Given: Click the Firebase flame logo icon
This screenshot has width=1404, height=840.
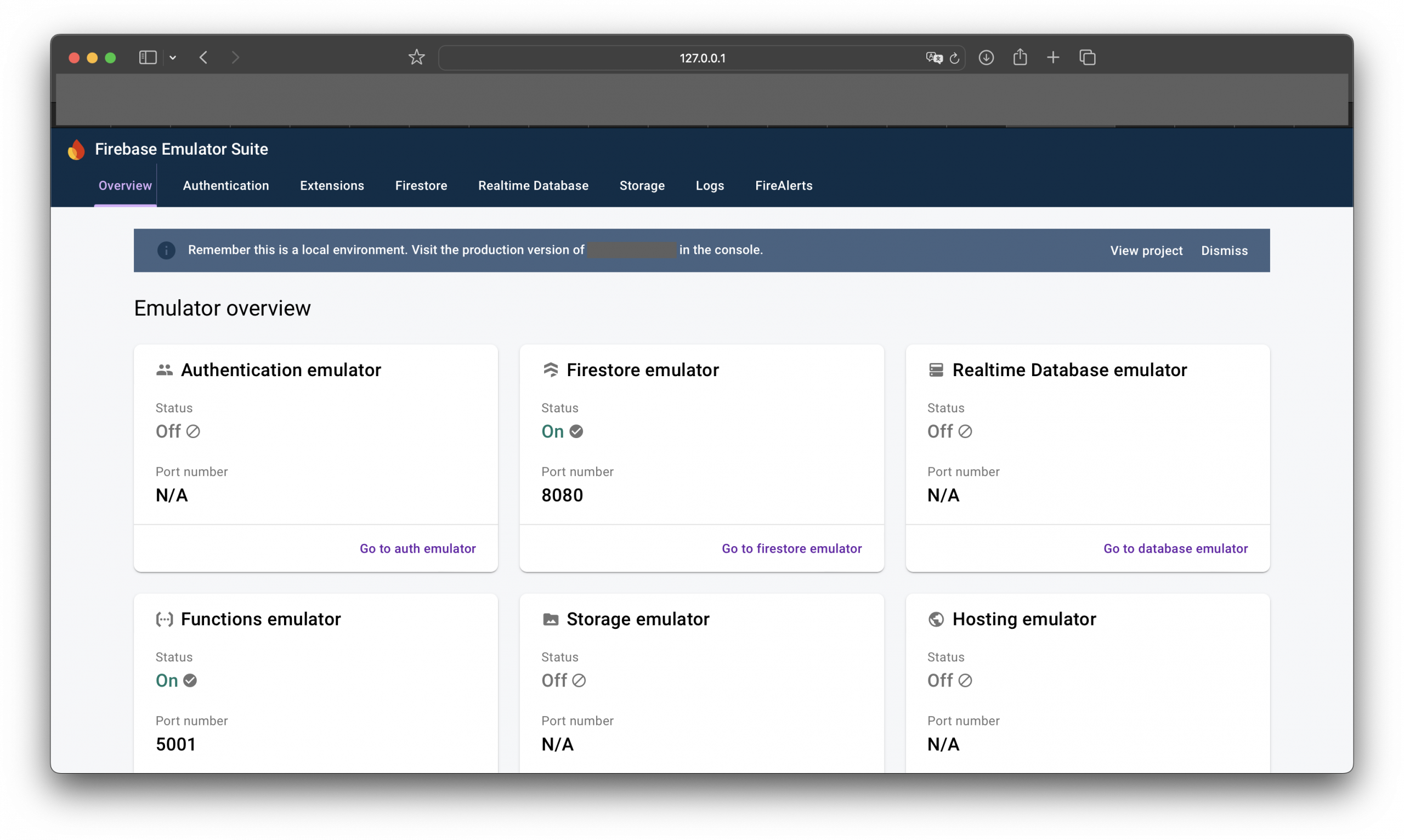Looking at the screenshot, I should coord(76,150).
